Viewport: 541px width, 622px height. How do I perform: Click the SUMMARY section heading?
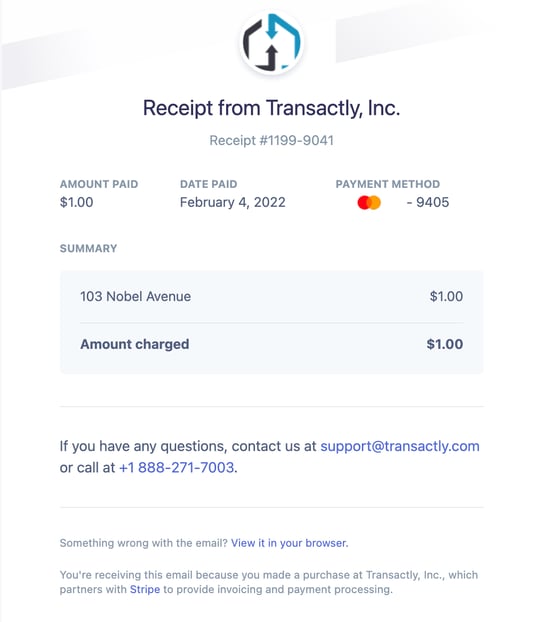pyautogui.click(x=88, y=248)
